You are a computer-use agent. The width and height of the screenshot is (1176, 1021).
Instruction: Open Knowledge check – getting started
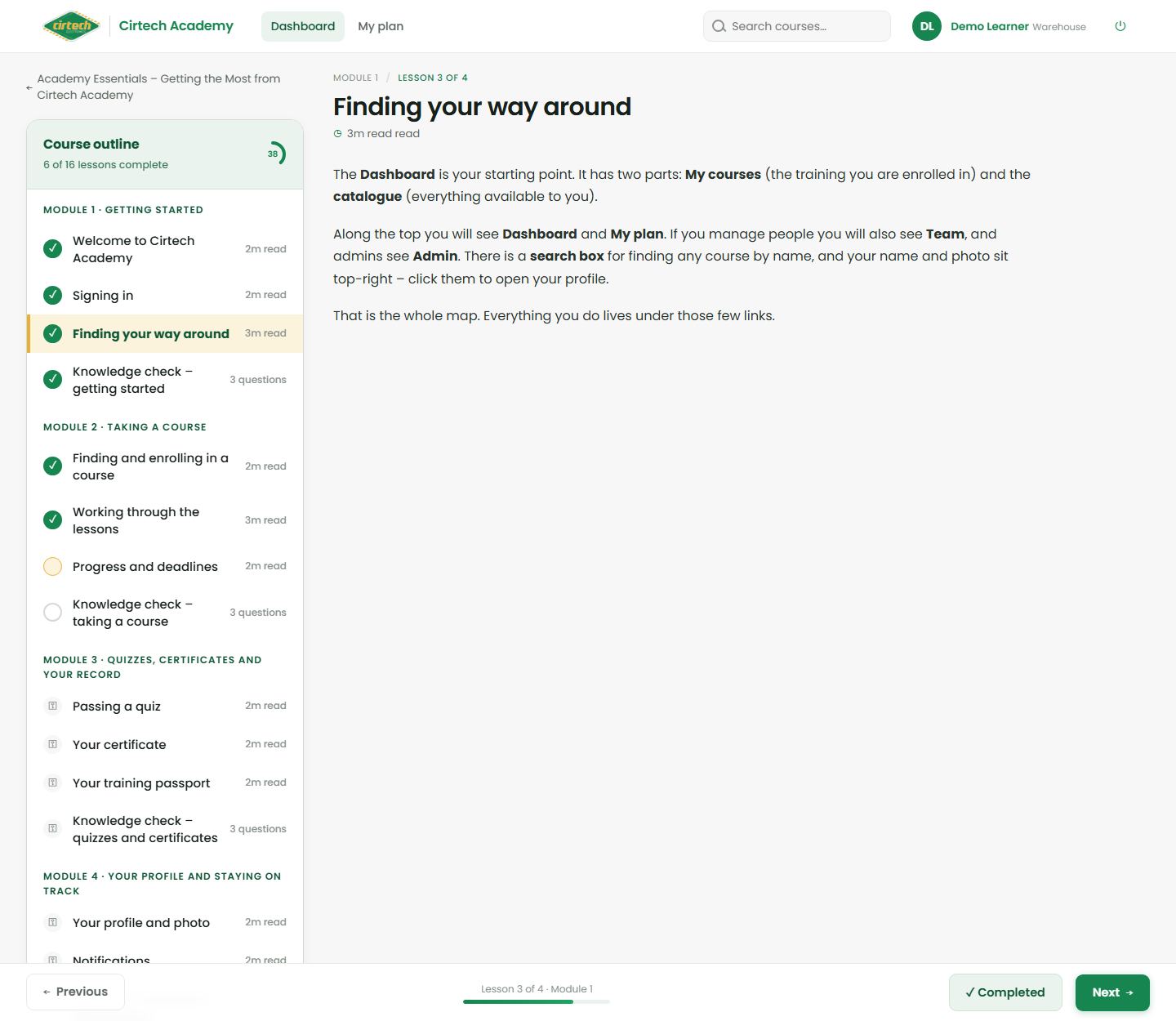click(165, 380)
